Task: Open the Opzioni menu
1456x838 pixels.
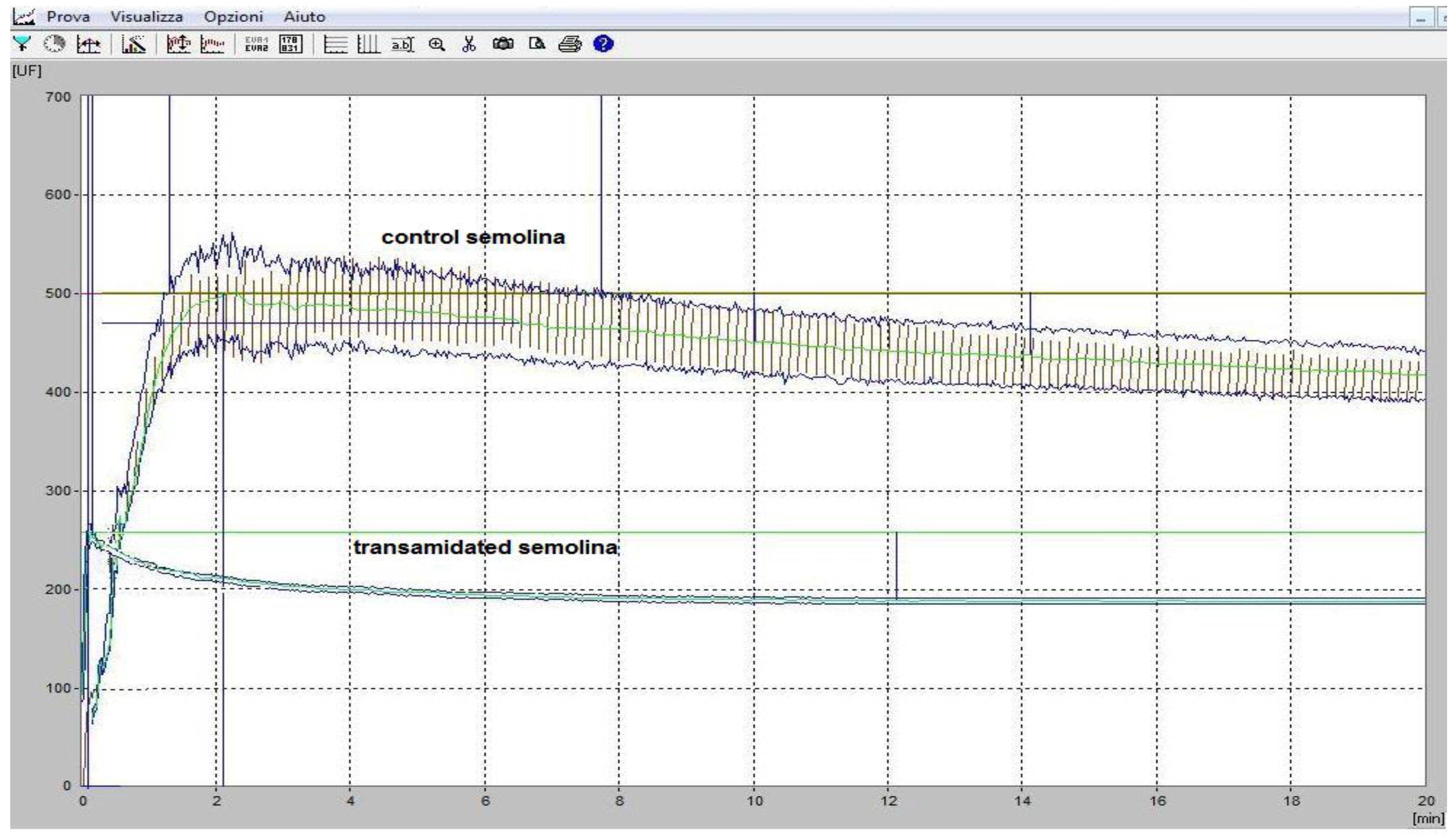Action: click(x=233, y=17)
